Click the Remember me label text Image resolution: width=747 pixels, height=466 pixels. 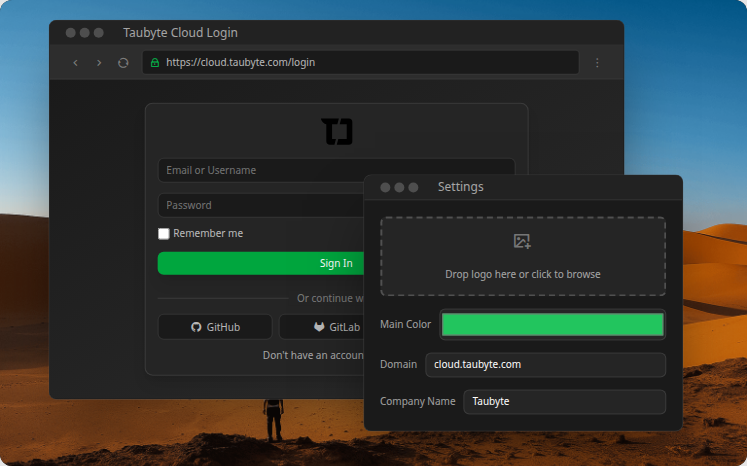[x=208, y=233]
